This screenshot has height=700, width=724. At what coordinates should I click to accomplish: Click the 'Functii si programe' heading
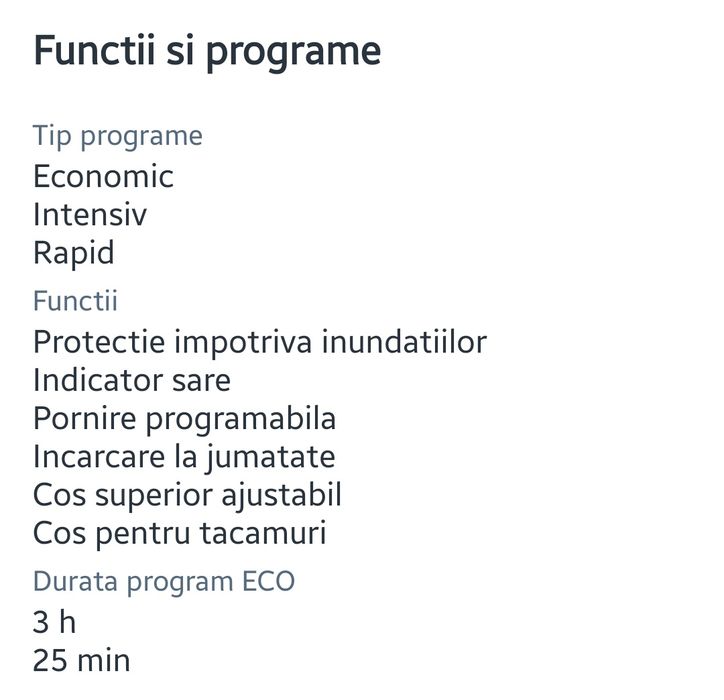207,51
